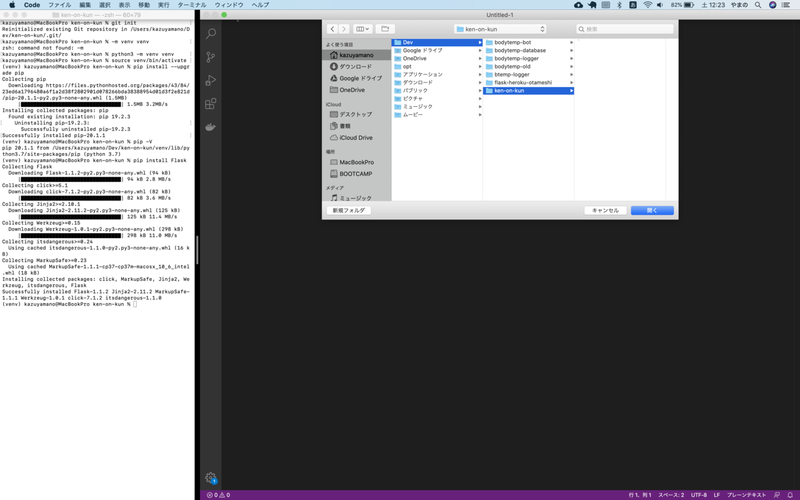
Task: Click スペース: 2 indentation in status bar
Action: pyautogui.click(x=671, y=495)
